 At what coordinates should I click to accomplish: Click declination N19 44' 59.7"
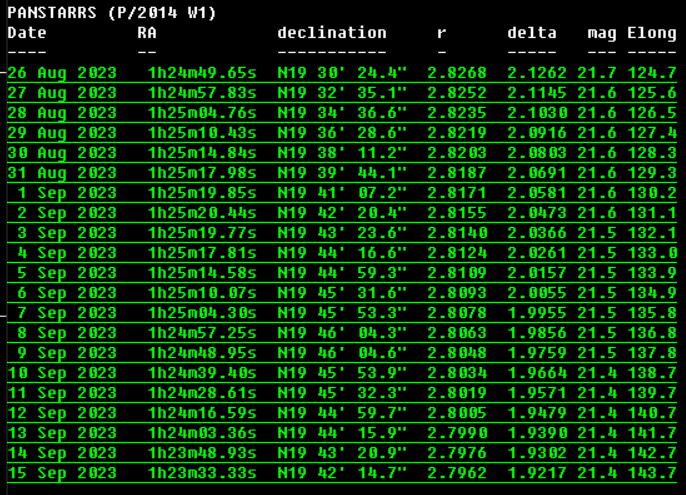pyautogui.click(x=342, y=413)
